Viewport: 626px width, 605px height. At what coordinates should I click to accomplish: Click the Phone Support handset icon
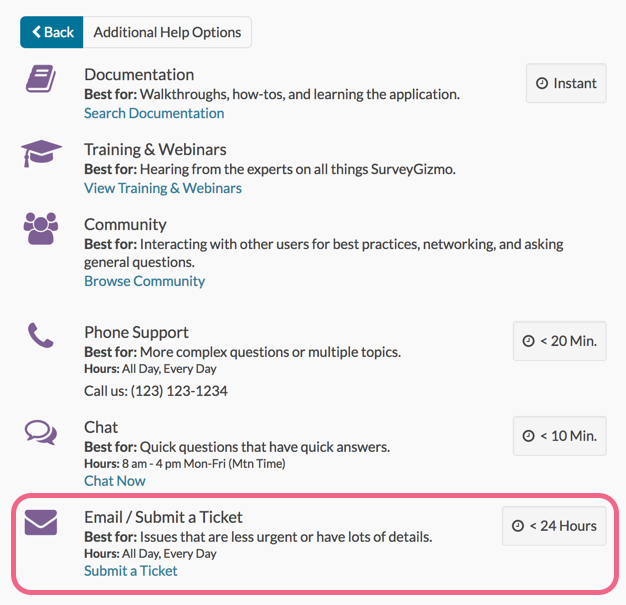tap(41, 337)
